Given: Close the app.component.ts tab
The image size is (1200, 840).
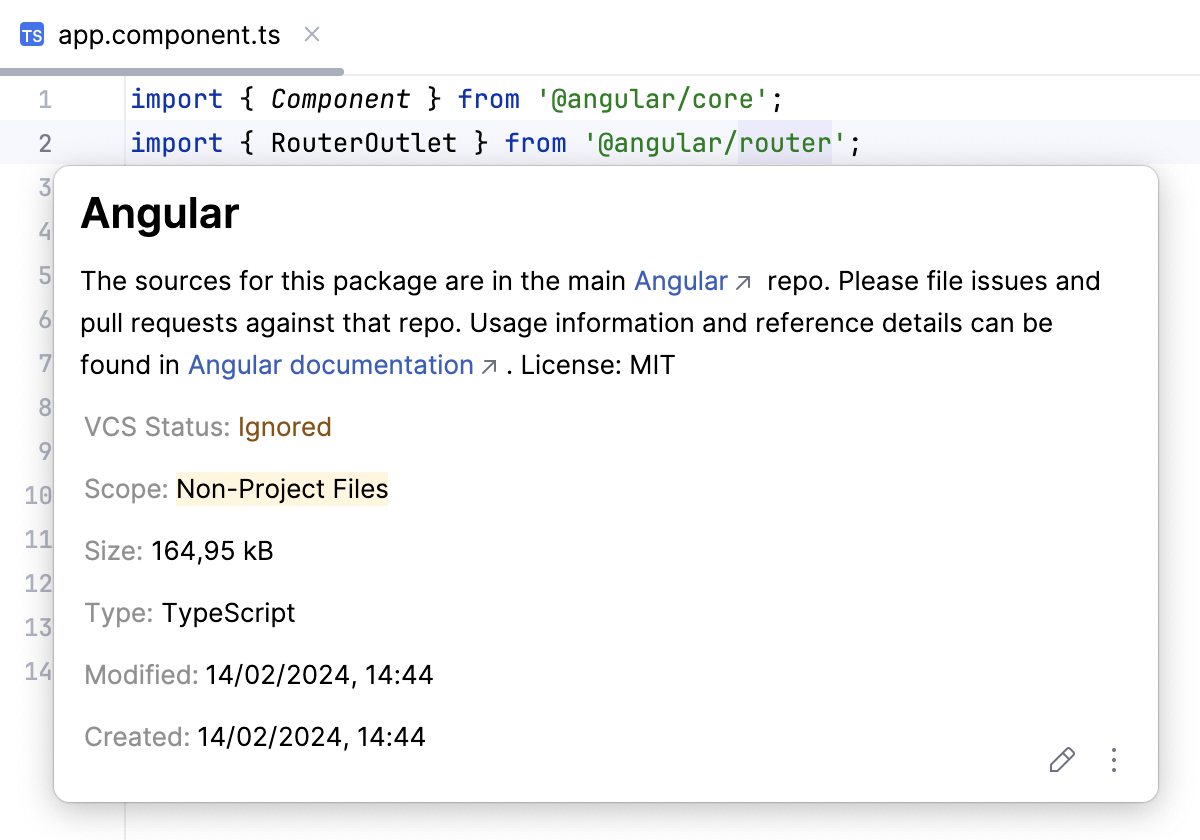Looking at the screenshot, I should tap(310, 34).
